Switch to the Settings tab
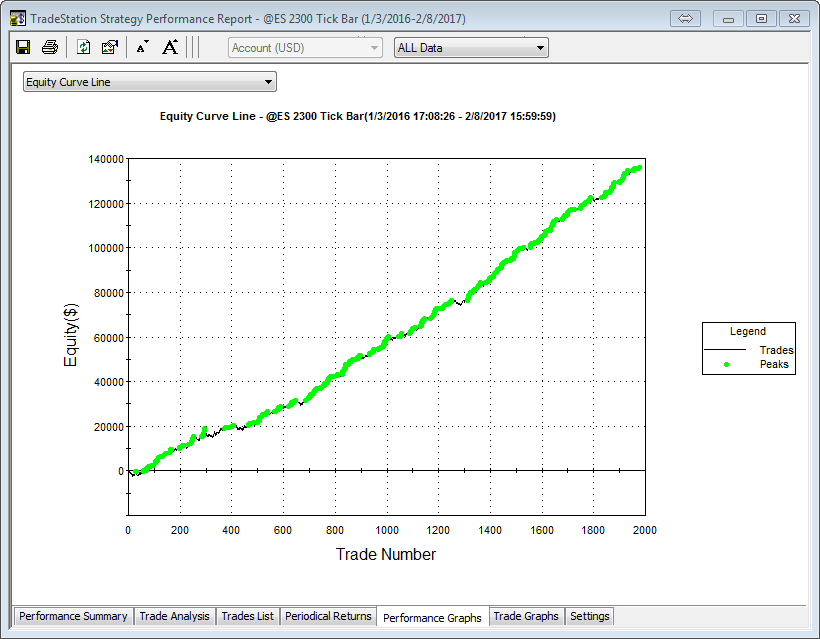This screenshot has height=639, width=820. pyautogui.click(x=589, y=616)
